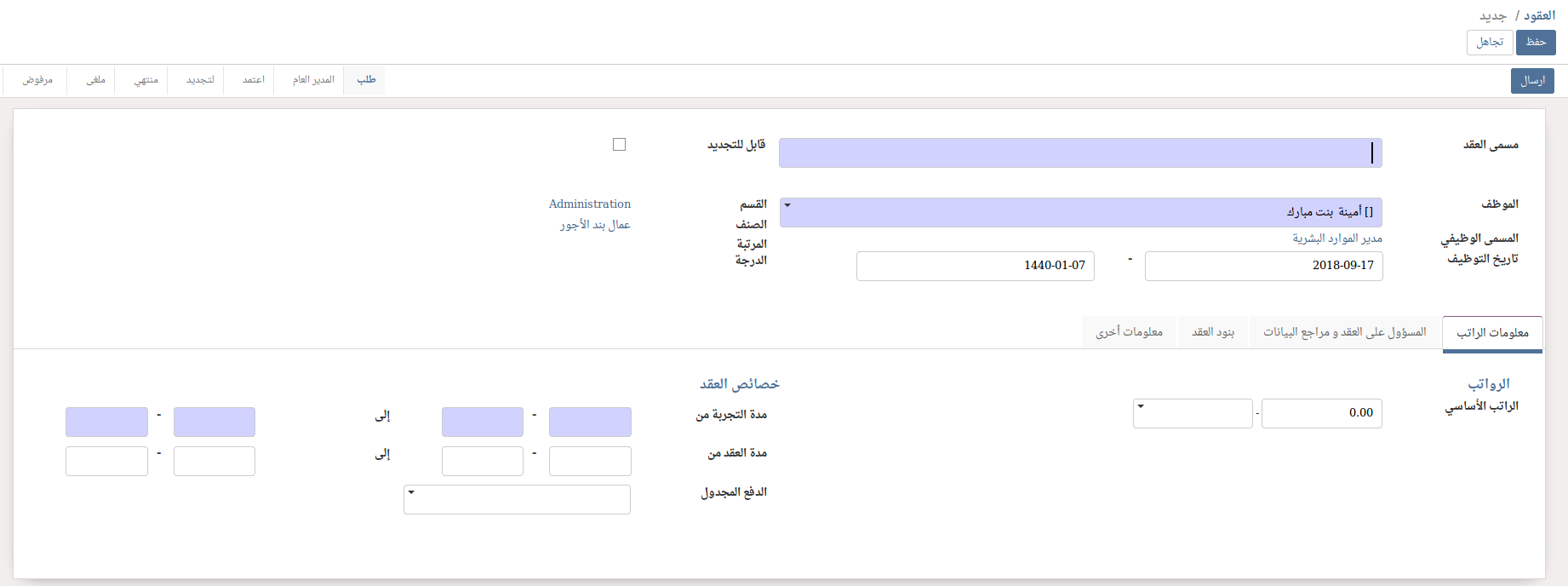Screen dimensions: 1568x586
Task: Click the عمال بند الأجور link
Action: click(x=594, y=225)
